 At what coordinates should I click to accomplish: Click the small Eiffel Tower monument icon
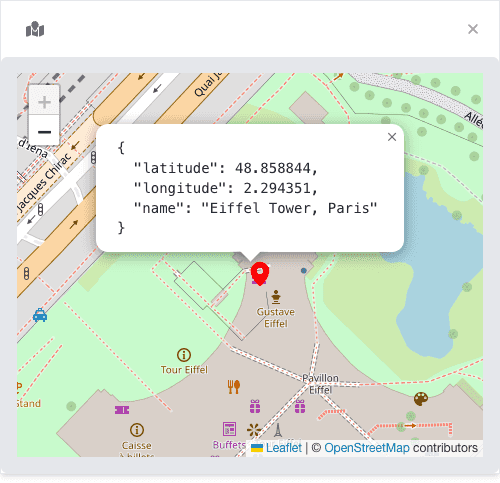pyautogui.click(x=278, y=430)
